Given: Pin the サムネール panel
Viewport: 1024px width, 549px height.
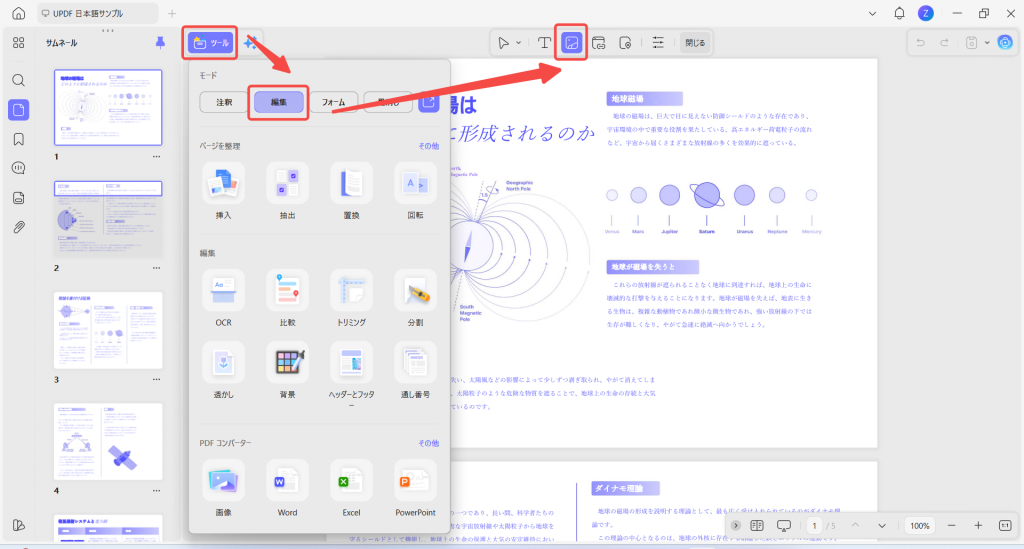Looking at the screenshot, I should [160, 43].
